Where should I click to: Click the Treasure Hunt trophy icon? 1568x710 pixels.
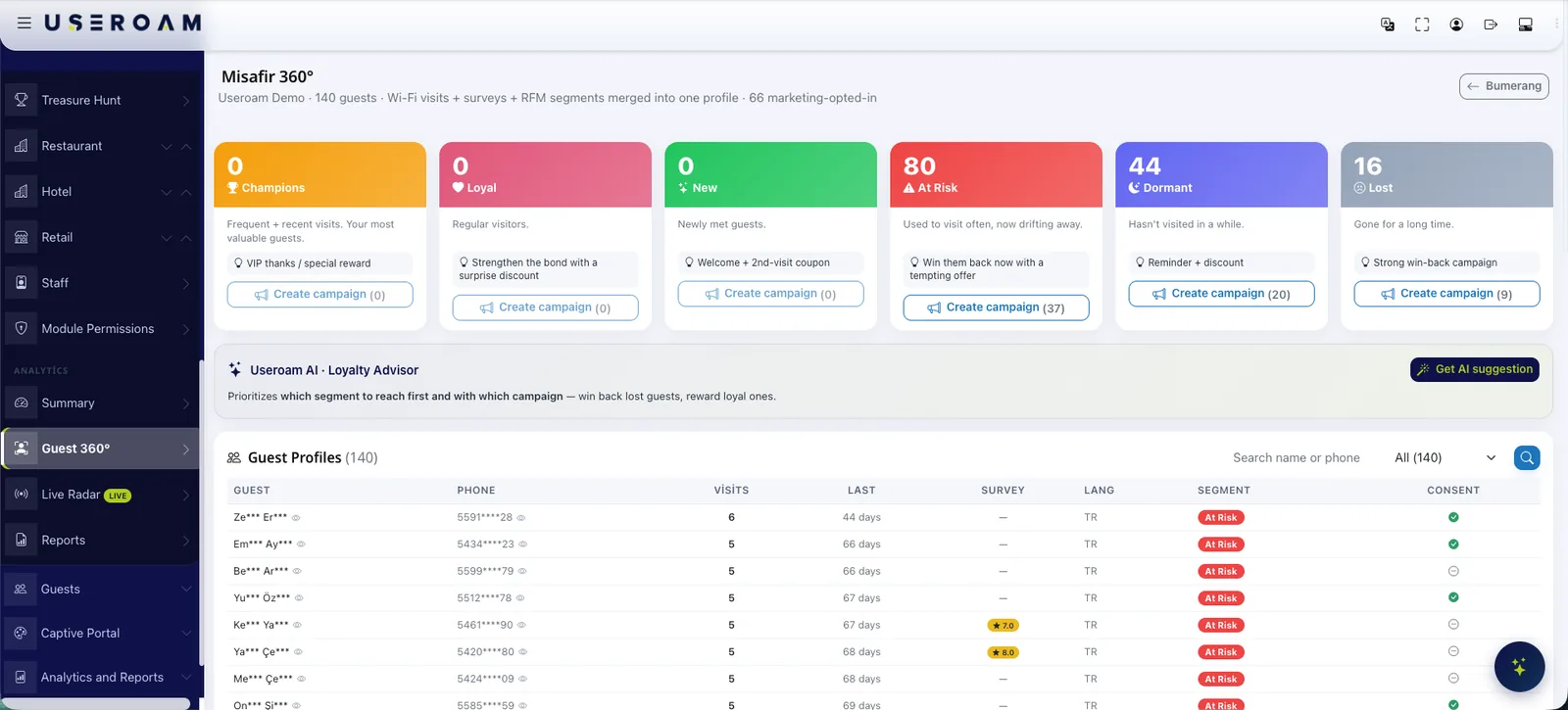point(22,100)
